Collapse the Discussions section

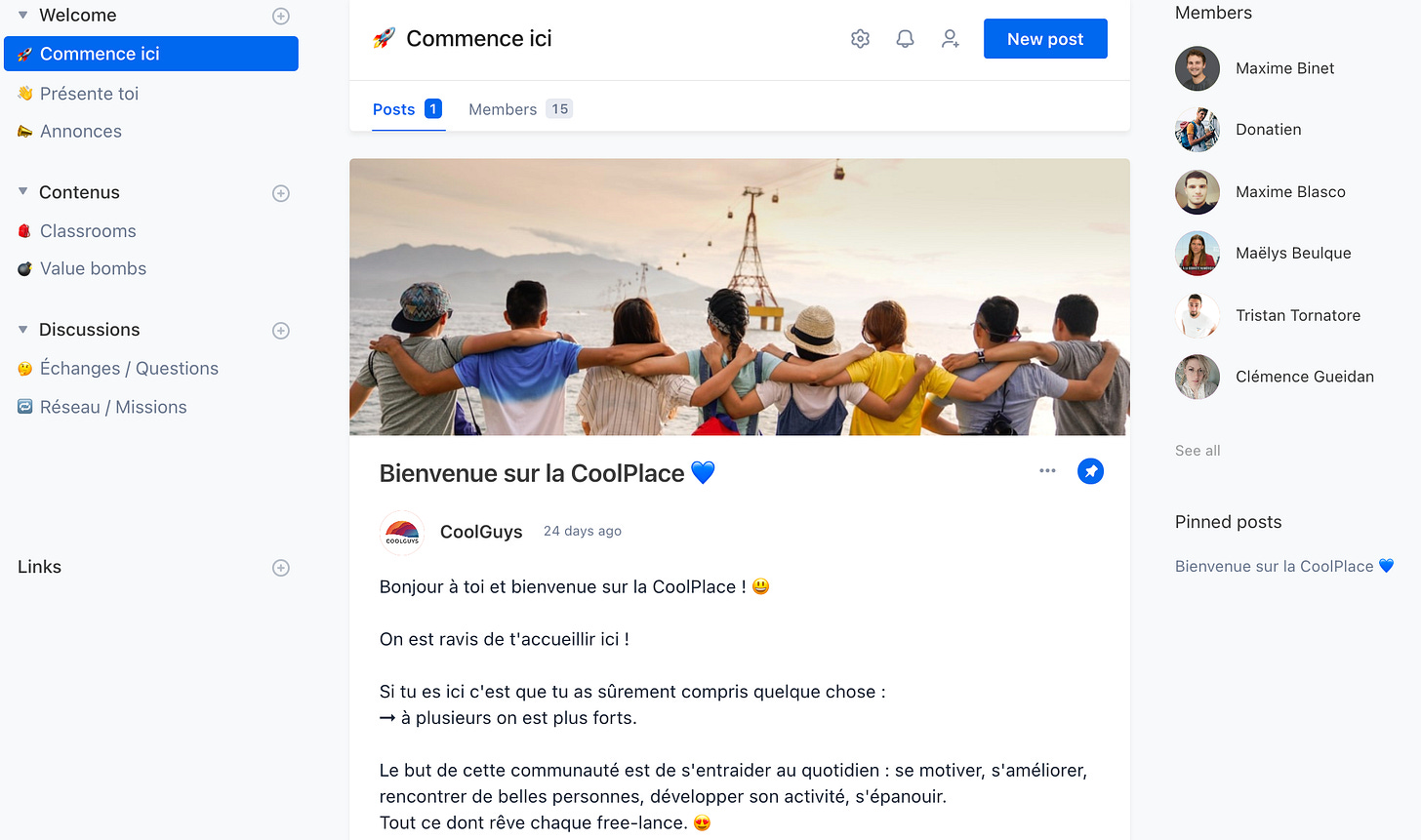[x=23, y=330]
